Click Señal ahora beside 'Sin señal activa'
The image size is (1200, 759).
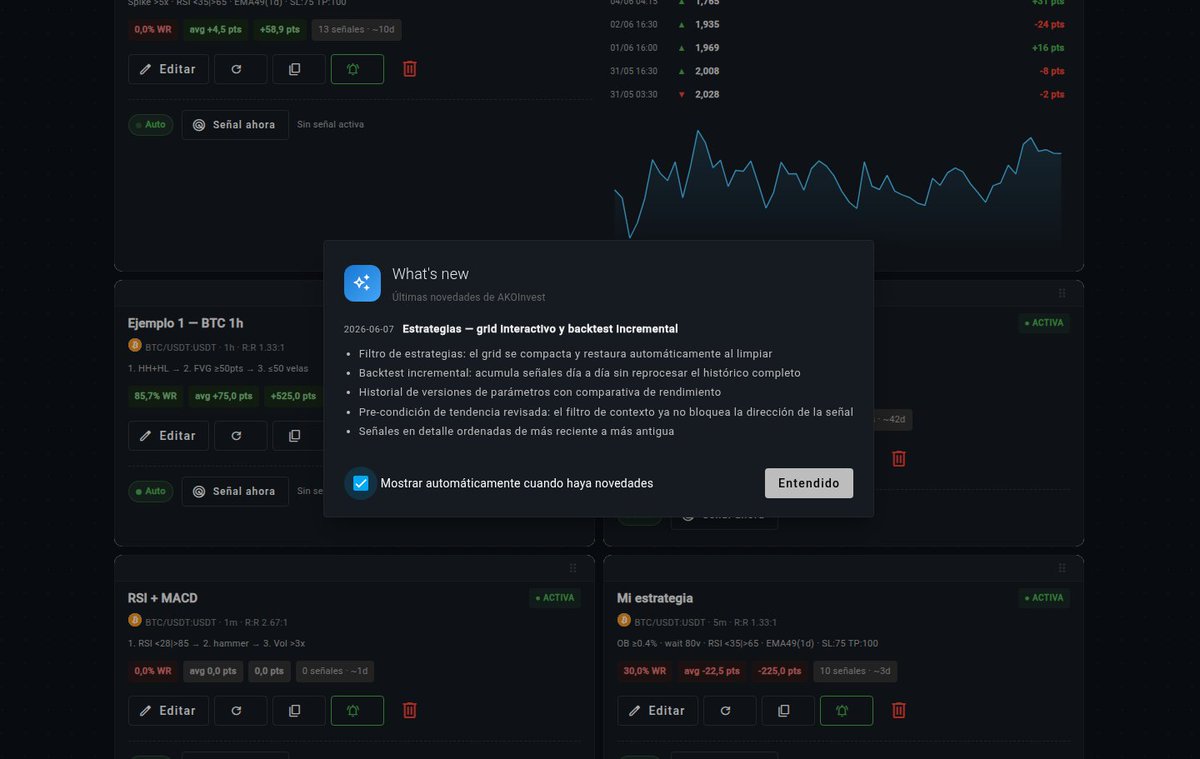[235, 125]
